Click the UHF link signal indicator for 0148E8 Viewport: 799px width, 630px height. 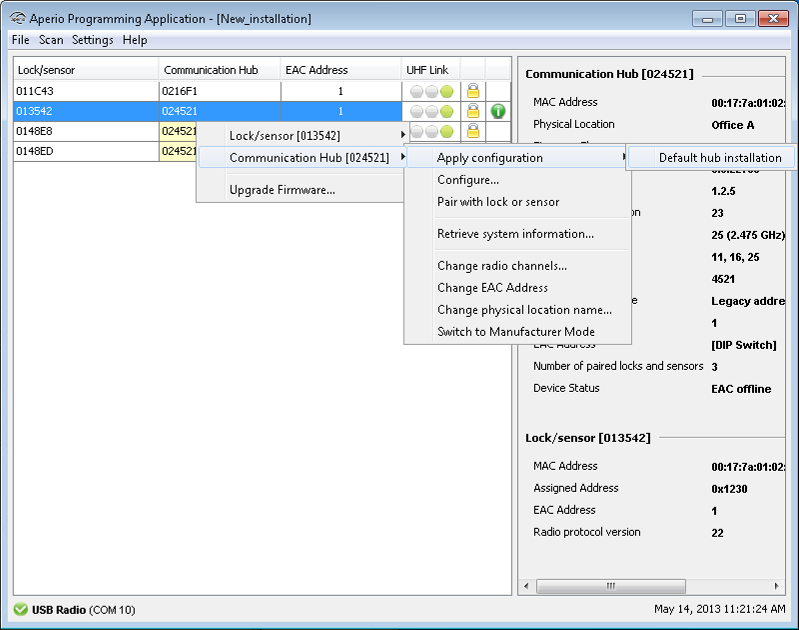point(432,131)
